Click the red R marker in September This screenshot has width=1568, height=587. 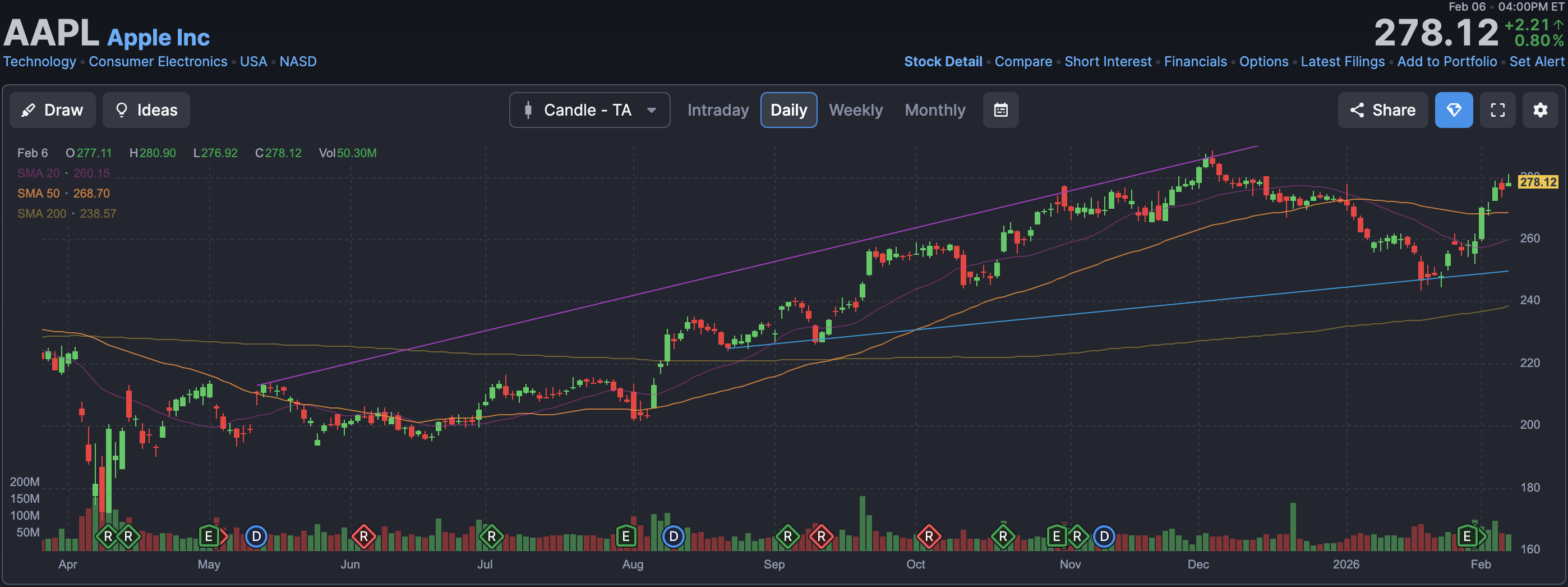pyautogui.click(x=821, y=536)
